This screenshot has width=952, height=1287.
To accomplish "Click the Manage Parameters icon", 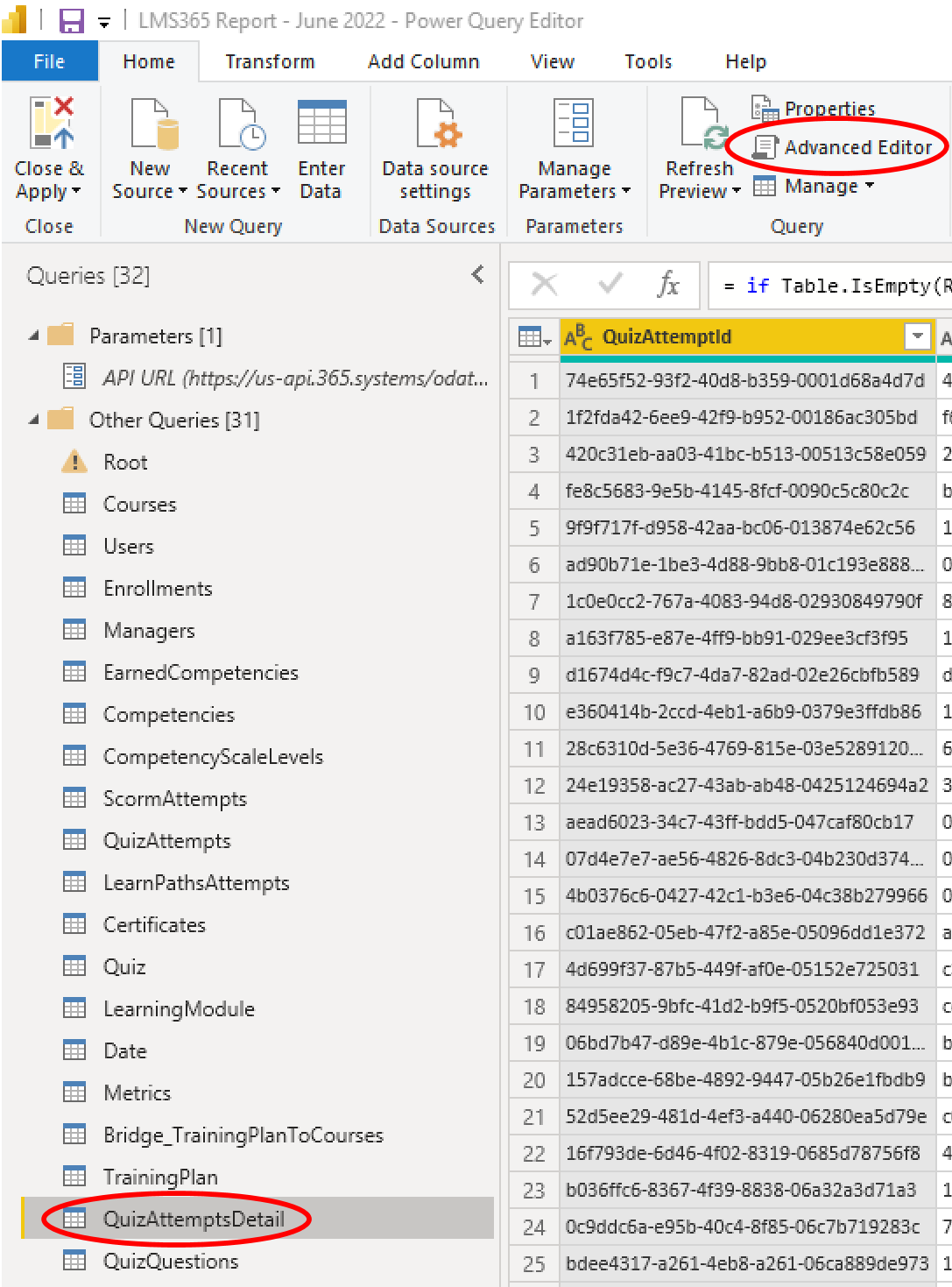I will [x=574, y=124].
